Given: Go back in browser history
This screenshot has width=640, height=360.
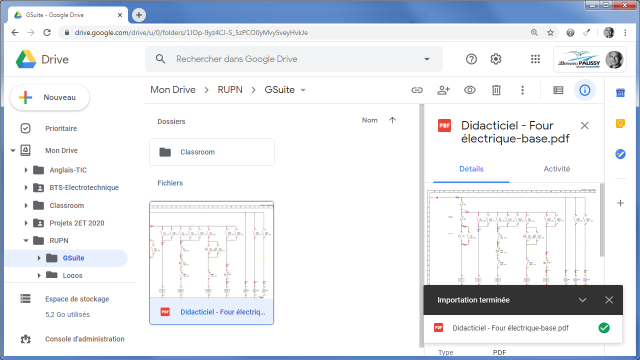Looking at the screenshot, I should coord(15,33).
